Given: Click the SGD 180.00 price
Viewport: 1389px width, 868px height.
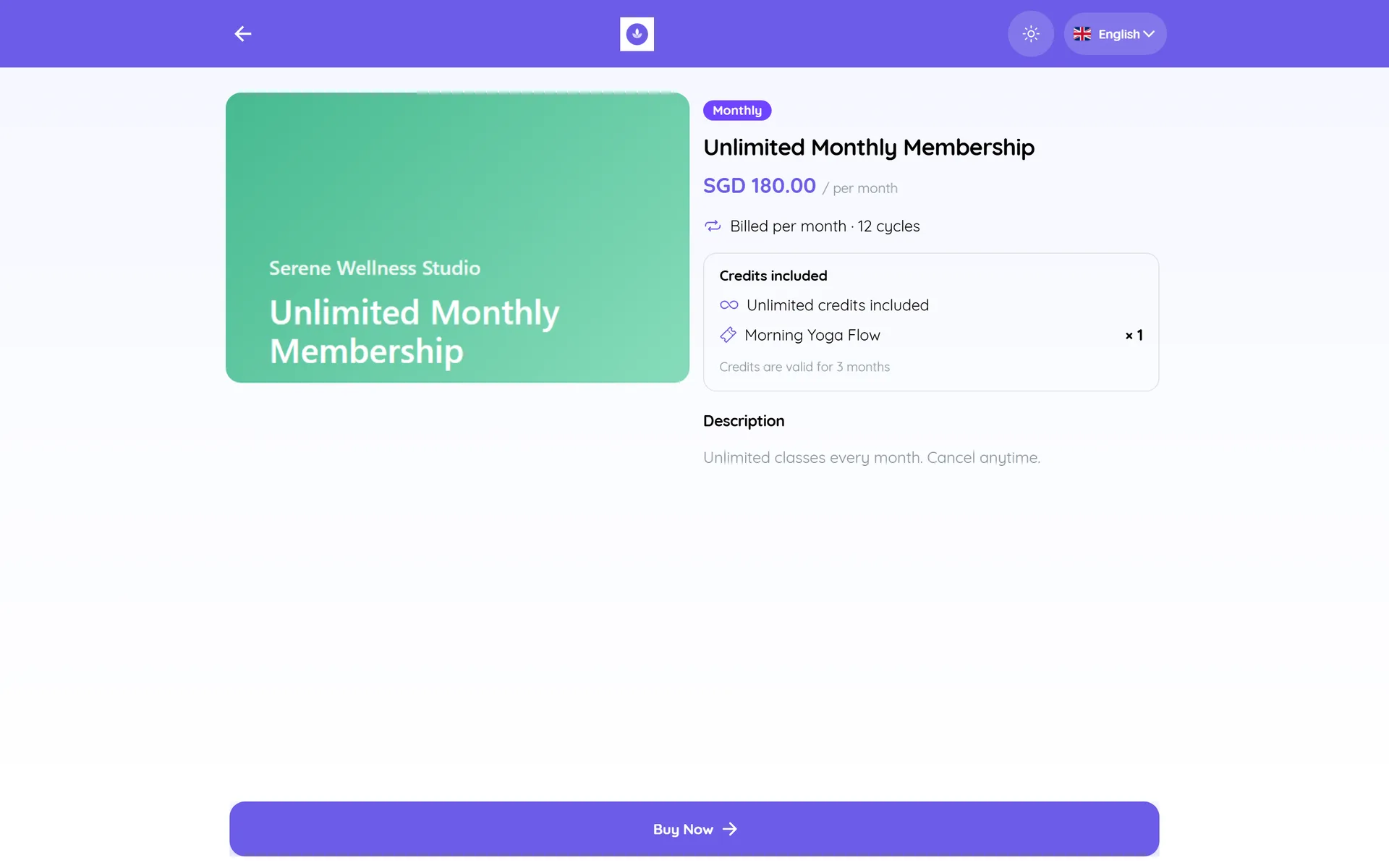Looking at the screenshot, I should point(760,186).
